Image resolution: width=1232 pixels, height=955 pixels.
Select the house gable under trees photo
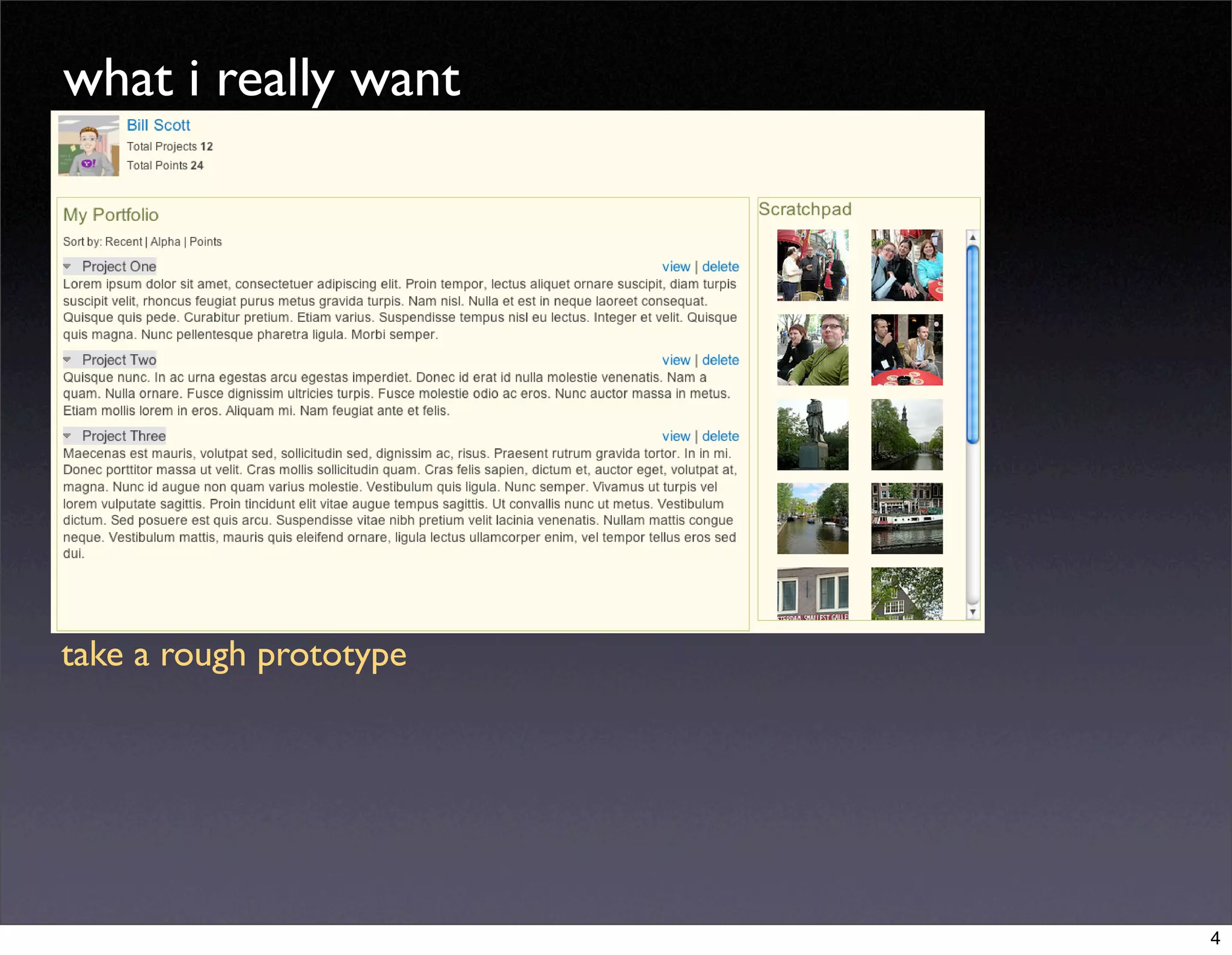[907, 593]
